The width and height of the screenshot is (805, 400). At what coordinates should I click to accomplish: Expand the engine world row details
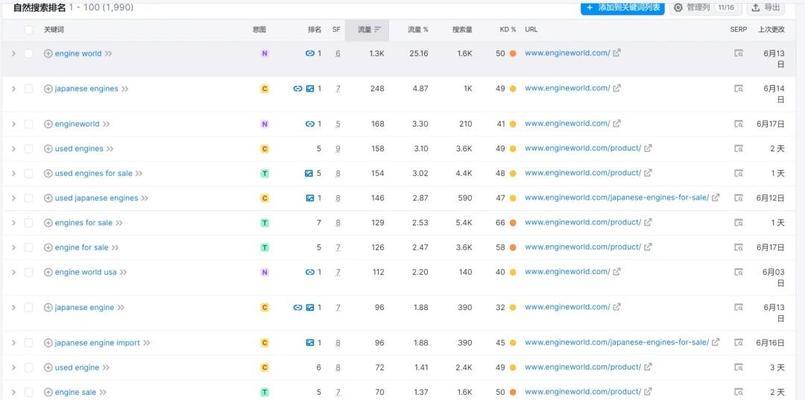(x=14, y=53)
